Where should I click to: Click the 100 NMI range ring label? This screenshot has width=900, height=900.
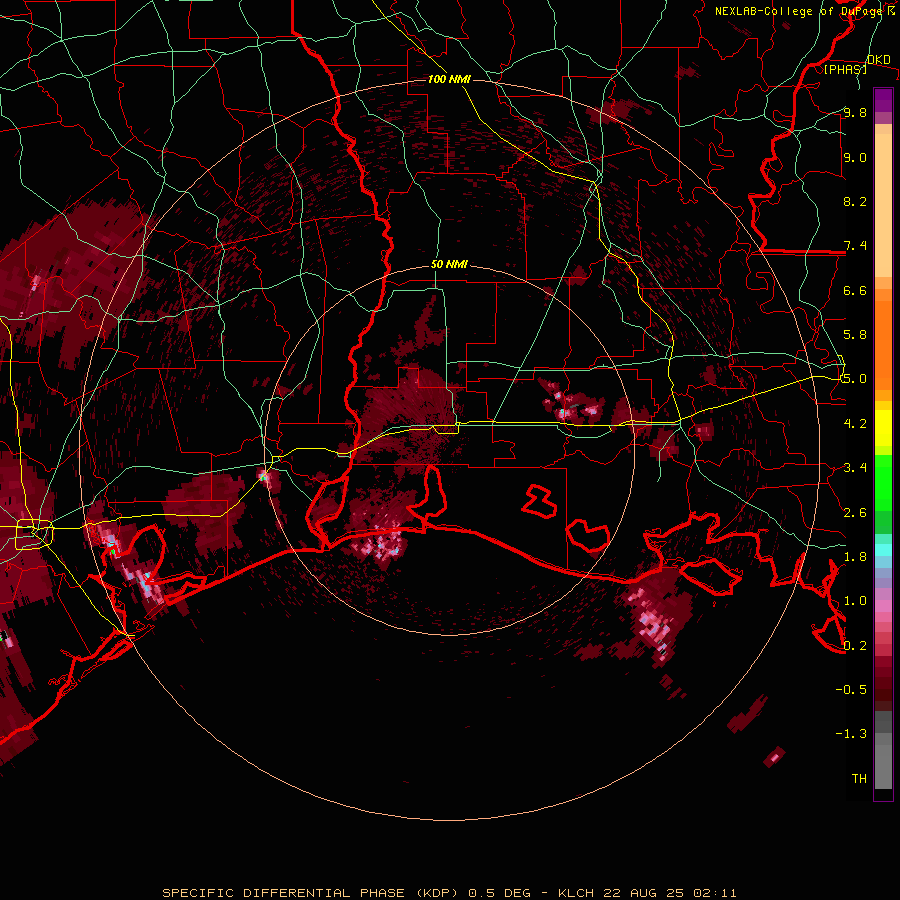(x=449, y=79)
